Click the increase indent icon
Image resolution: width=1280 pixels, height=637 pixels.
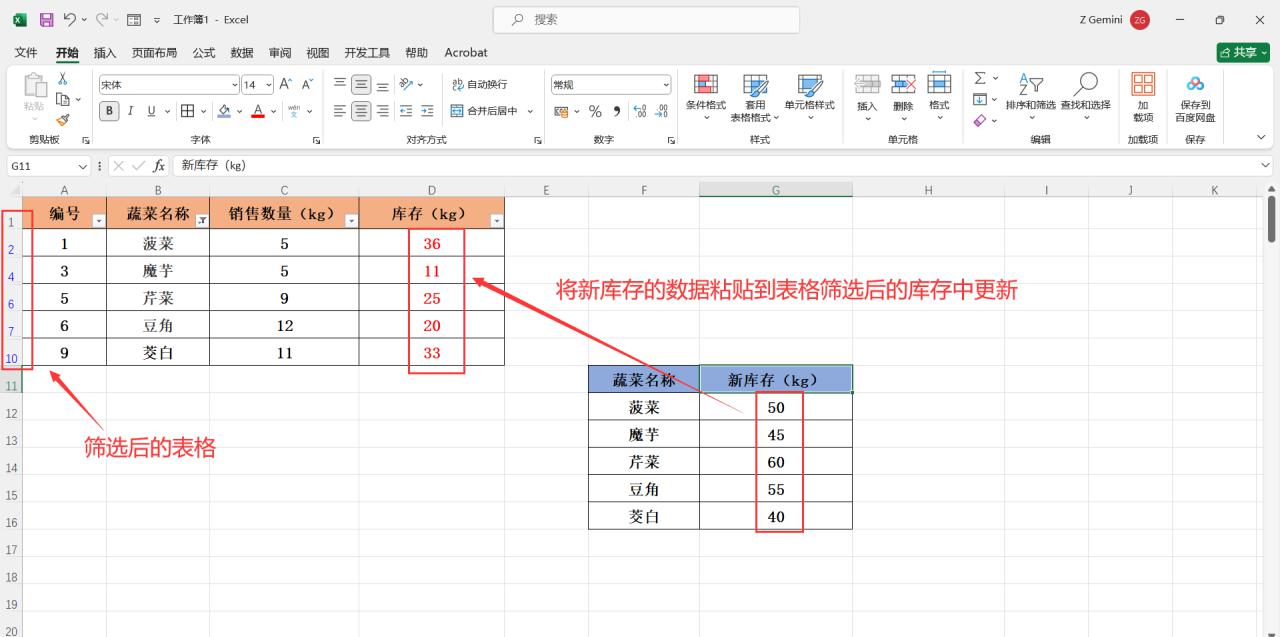(x=427, y=111)
